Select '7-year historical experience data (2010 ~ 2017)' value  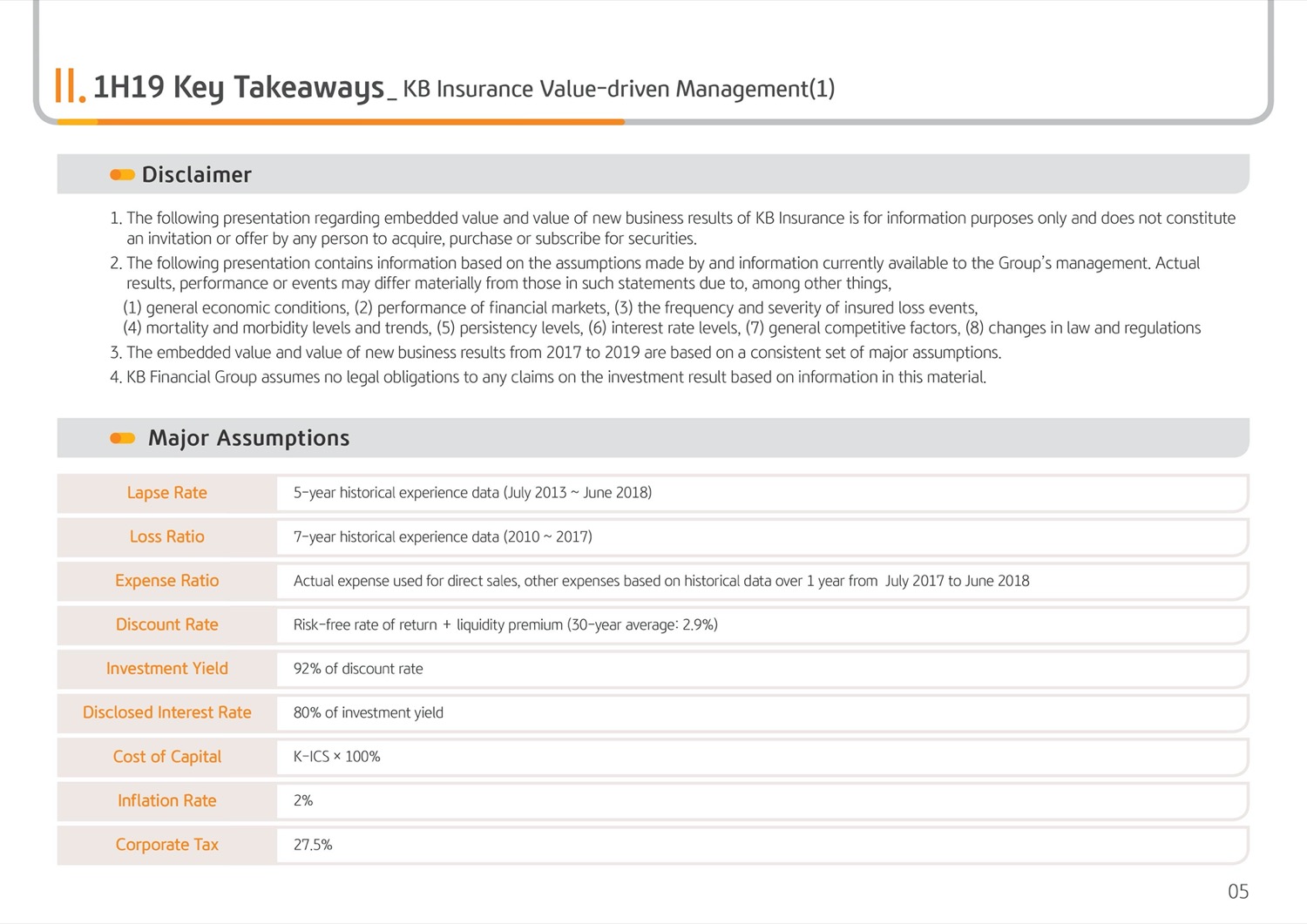[443, 537]
